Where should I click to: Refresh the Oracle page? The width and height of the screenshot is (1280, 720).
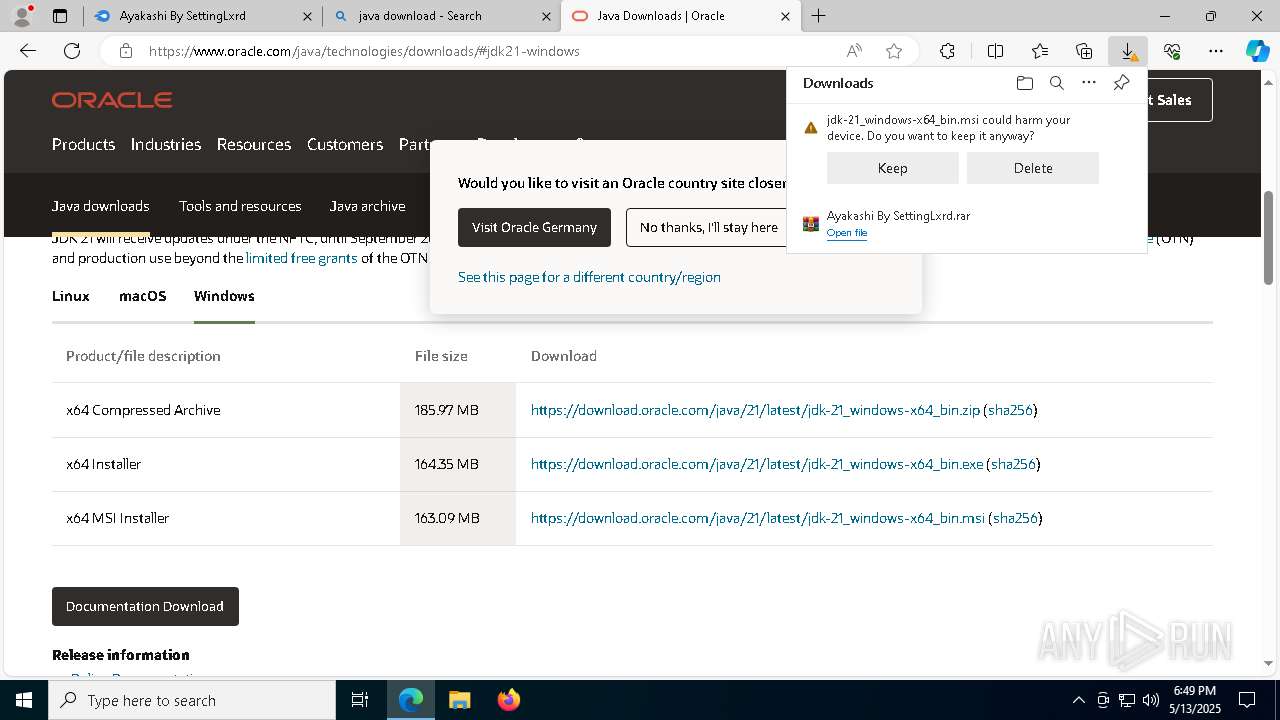(72, 51)
